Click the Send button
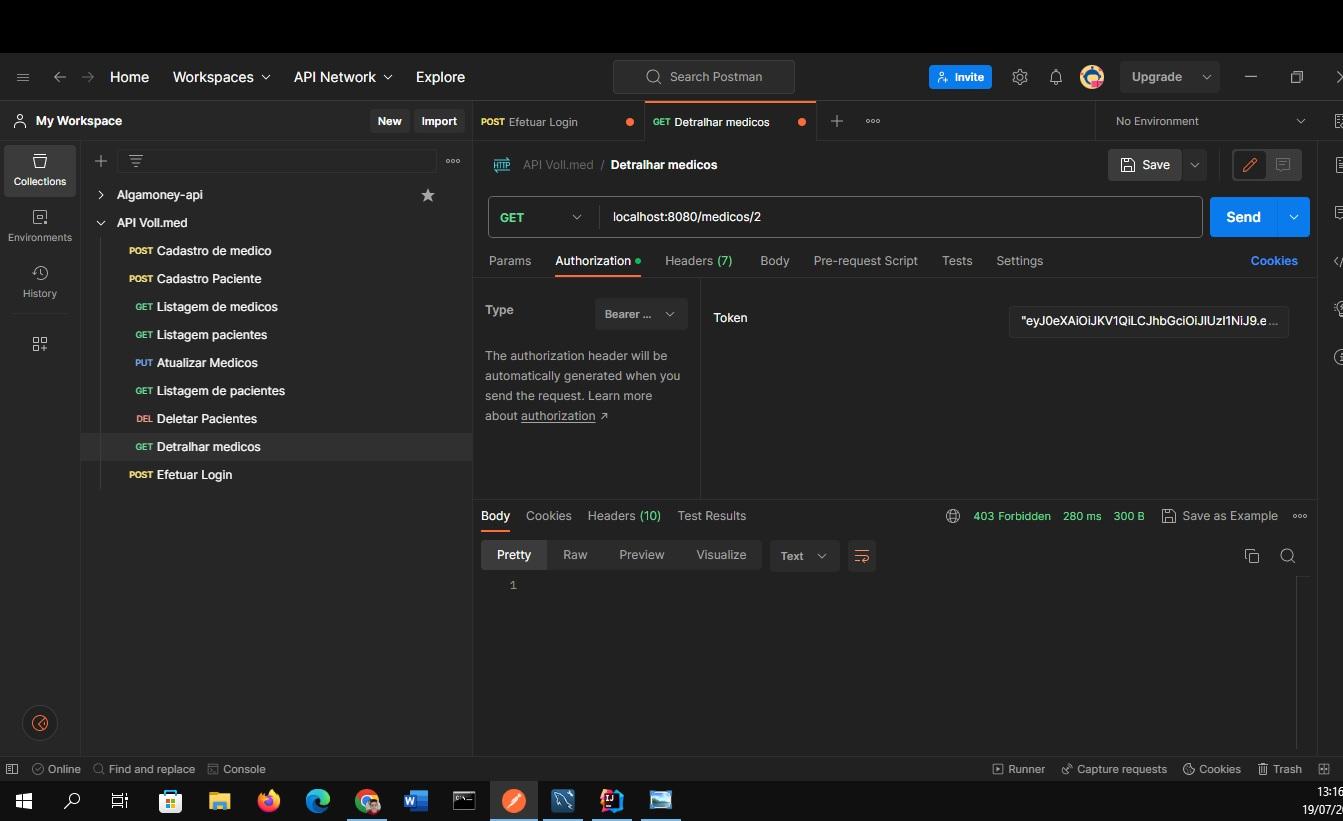Screen dimensions: 1343x821 (1244, 217)
